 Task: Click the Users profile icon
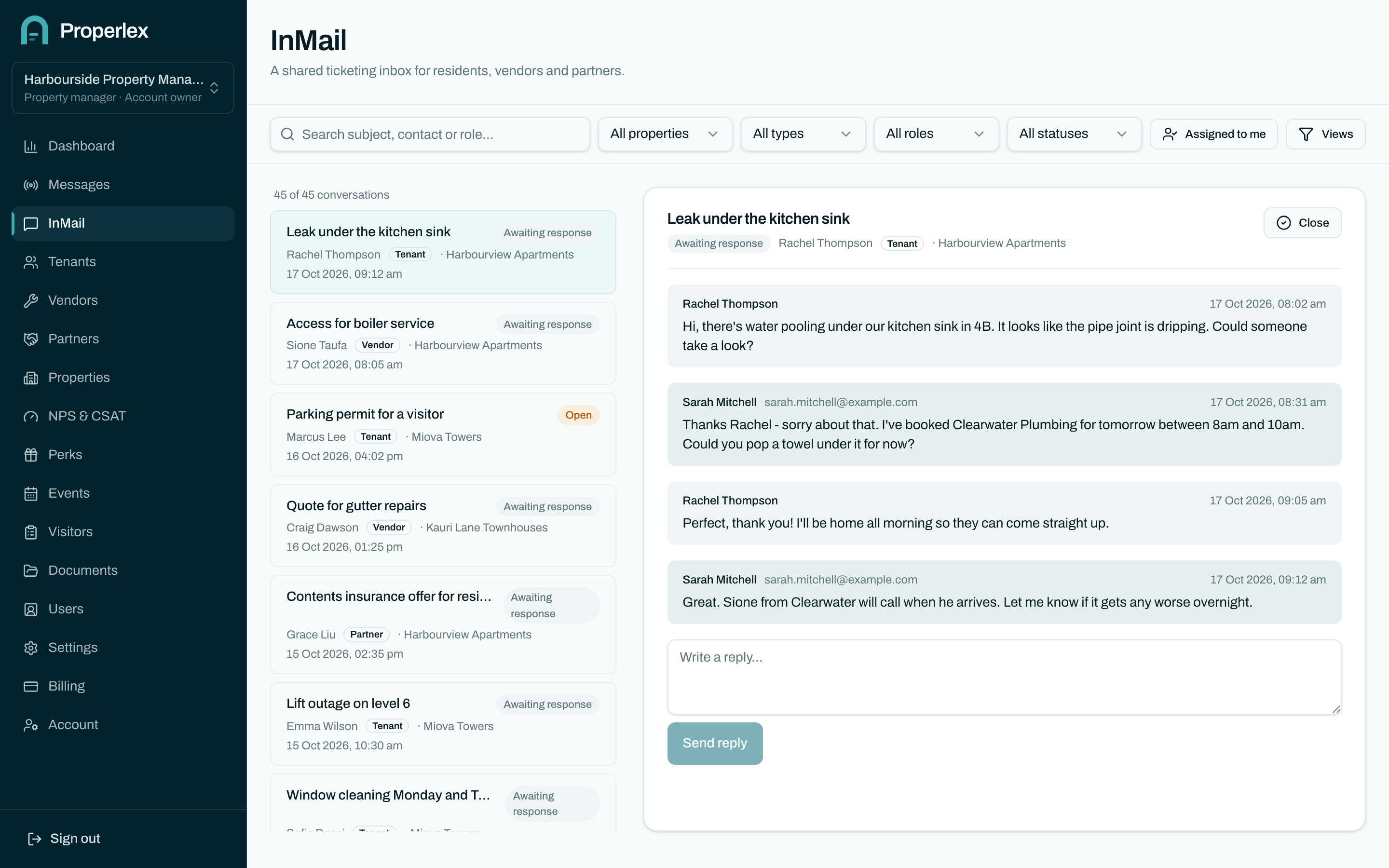click(30, 609)
